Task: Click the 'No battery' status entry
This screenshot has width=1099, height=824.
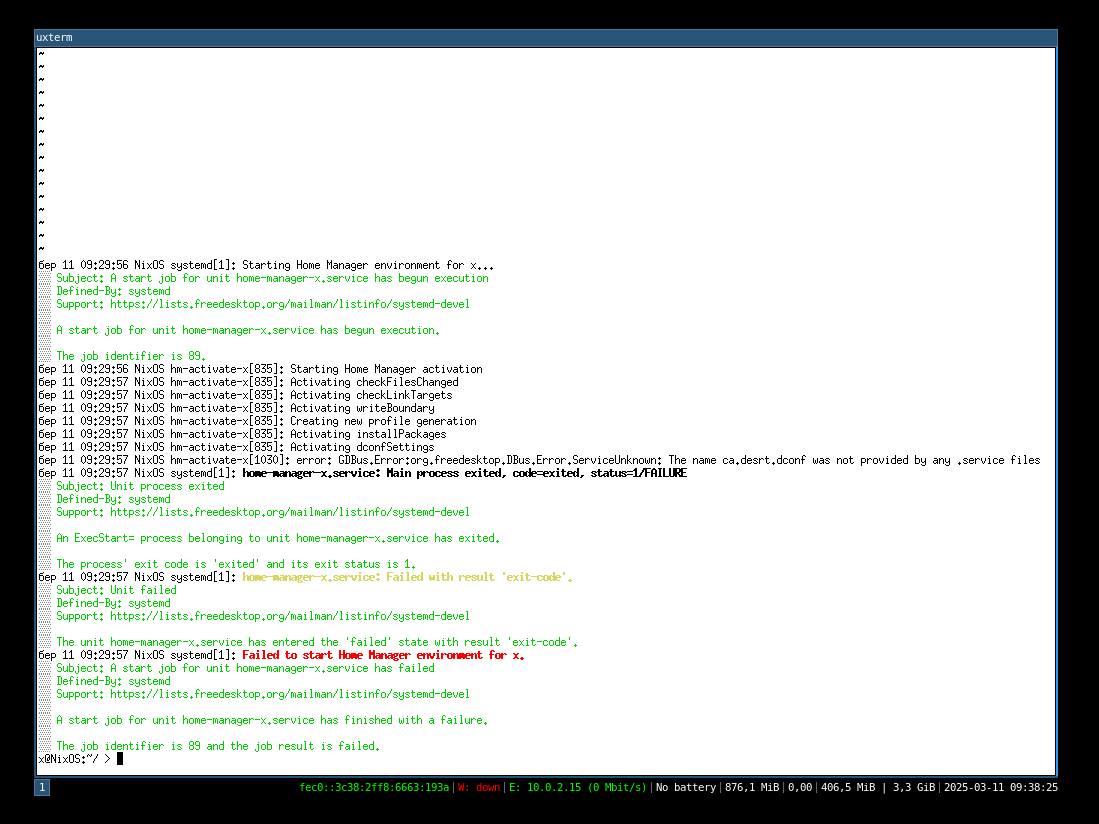Action: point(686,788)
